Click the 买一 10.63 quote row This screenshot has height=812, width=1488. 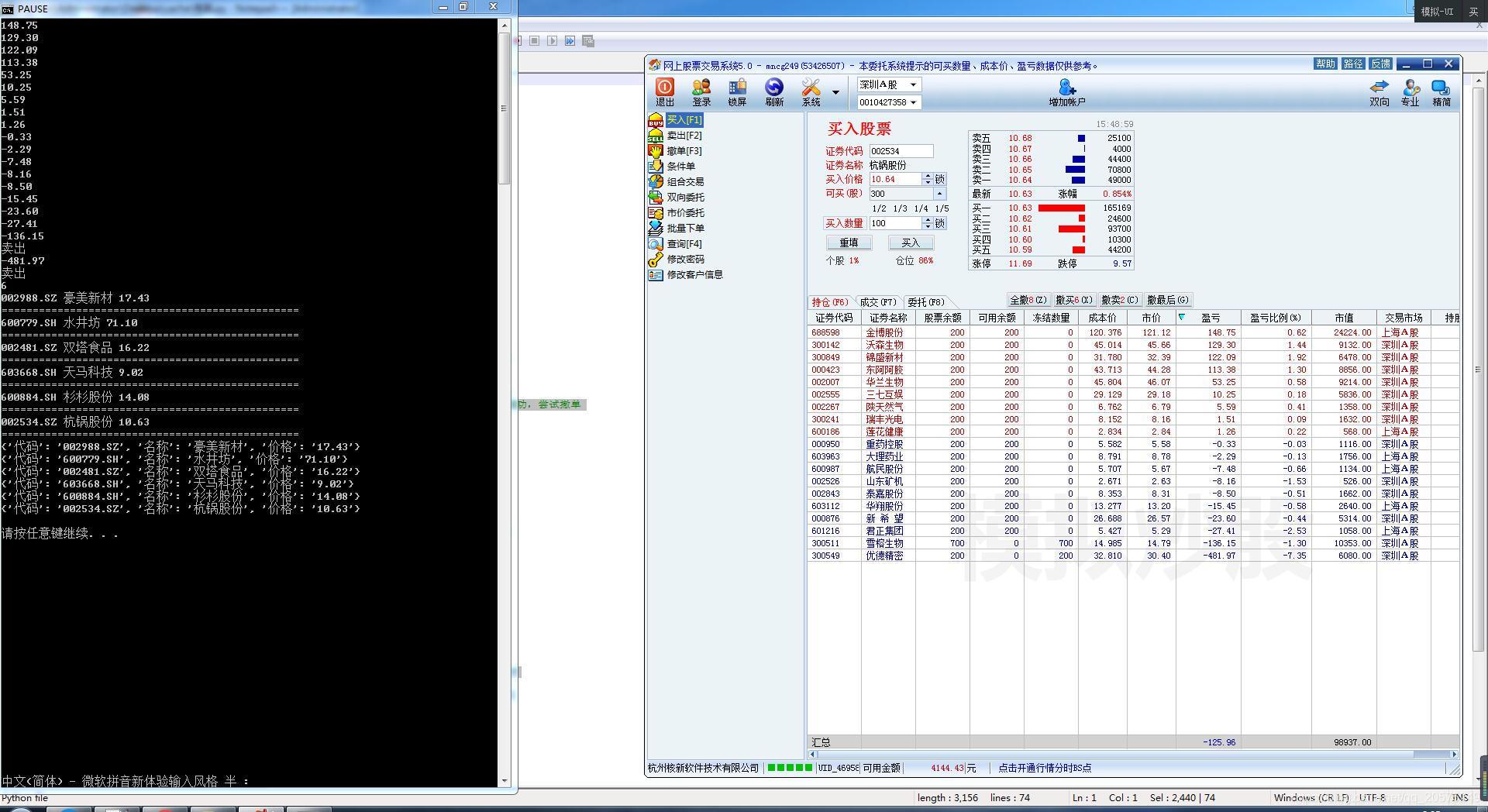[x=1052, y=208]
